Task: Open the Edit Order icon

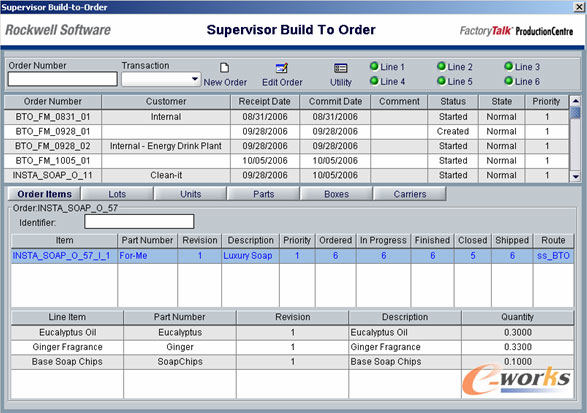Action: click(282, 68)
